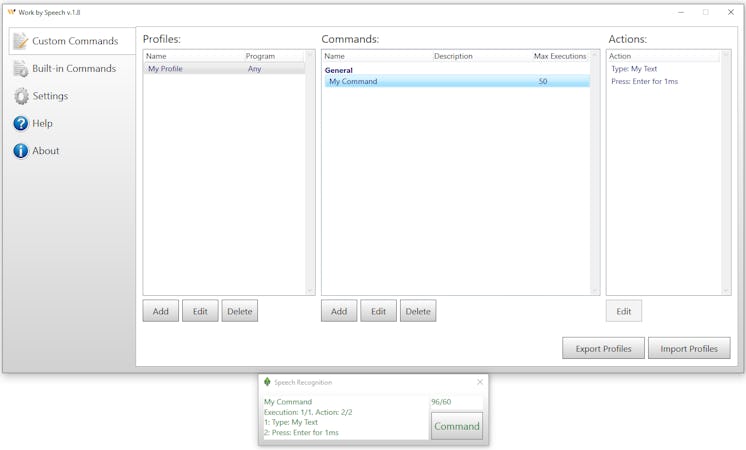
Task: Open the About tab
Action: pyautogui.click(x=72, y=151)
